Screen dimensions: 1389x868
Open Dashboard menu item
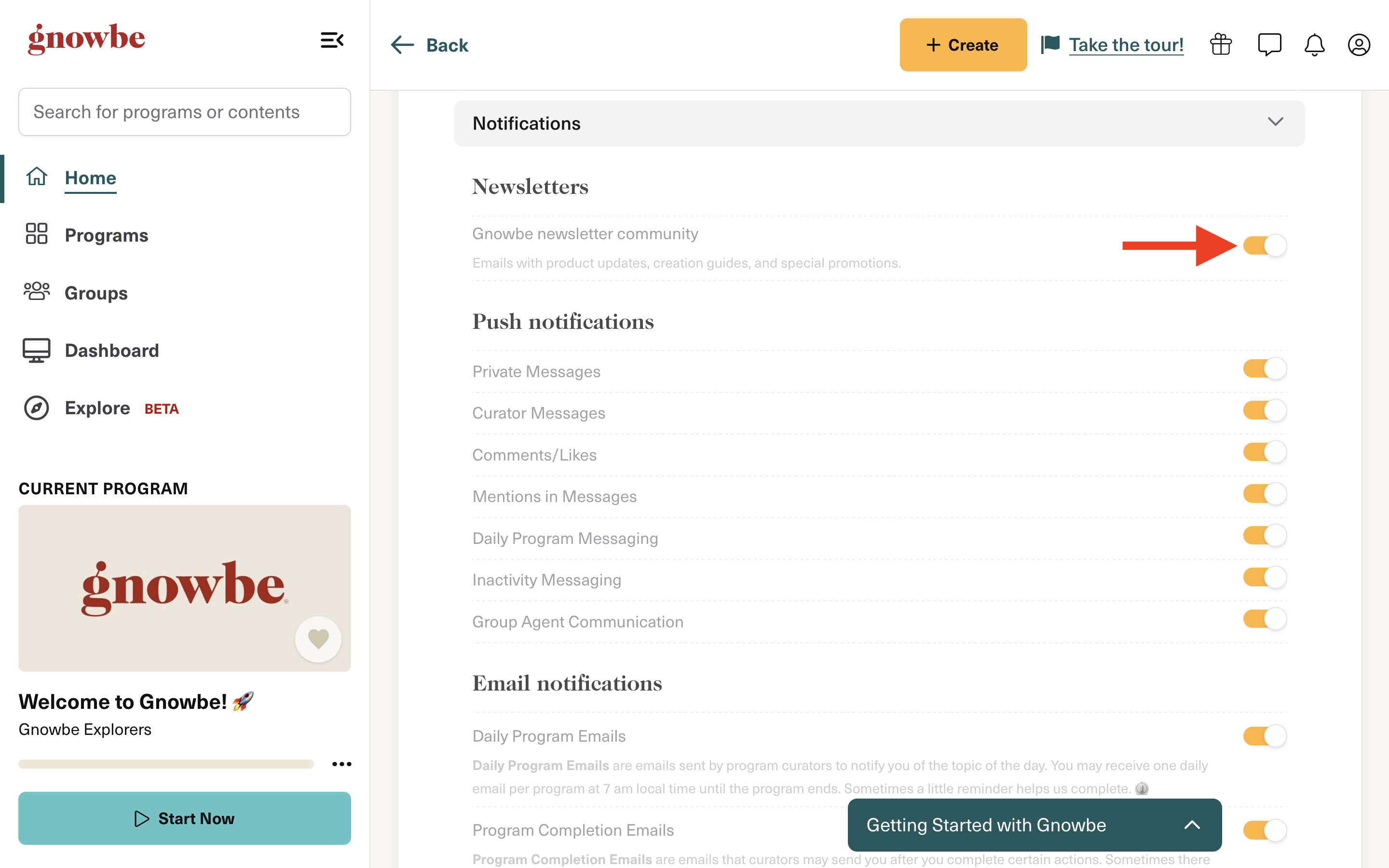pos(111,350)
